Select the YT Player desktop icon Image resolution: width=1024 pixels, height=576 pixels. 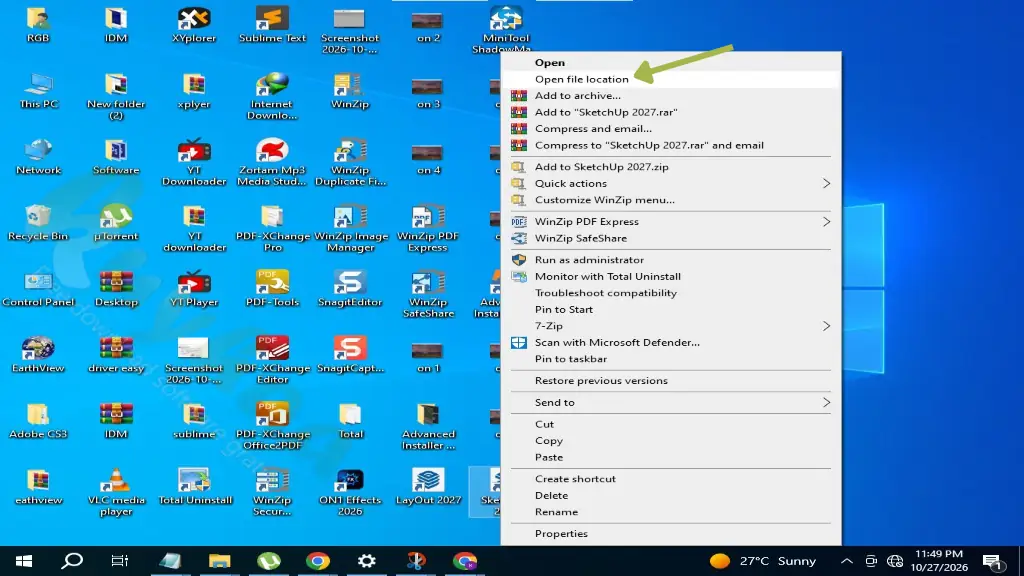point(194,289)
